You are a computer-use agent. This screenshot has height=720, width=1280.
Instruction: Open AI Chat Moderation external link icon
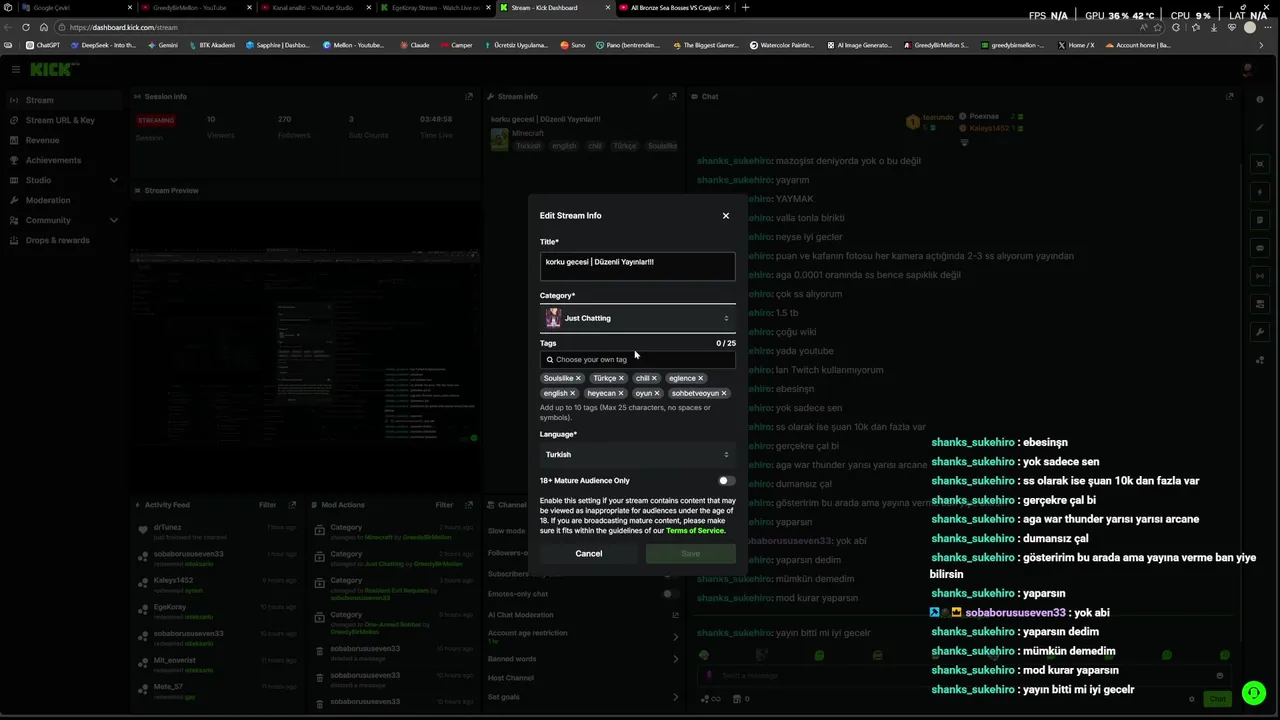pos(675,615)
